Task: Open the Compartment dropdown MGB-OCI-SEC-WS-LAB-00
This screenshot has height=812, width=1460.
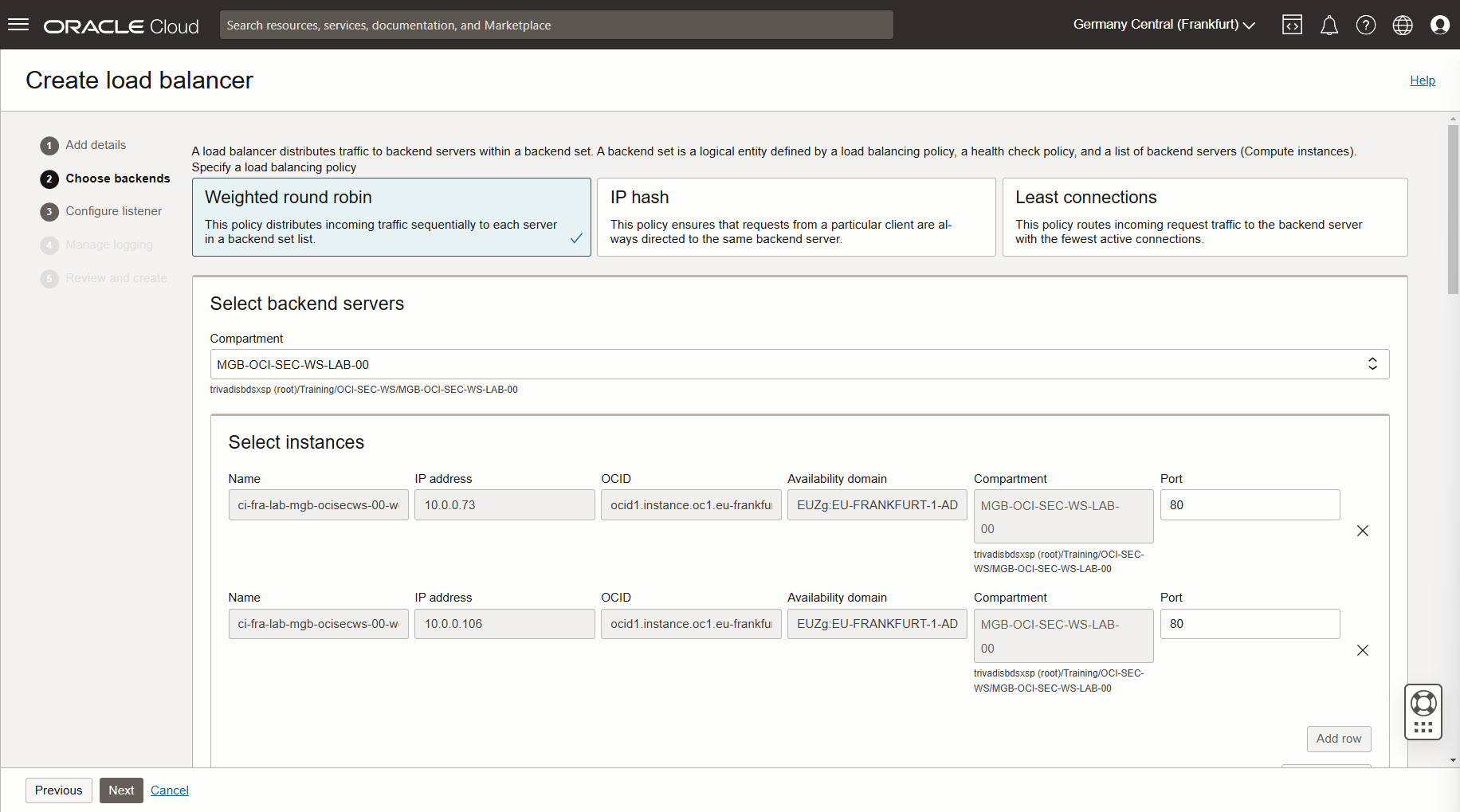Action: tap(799, 364)
